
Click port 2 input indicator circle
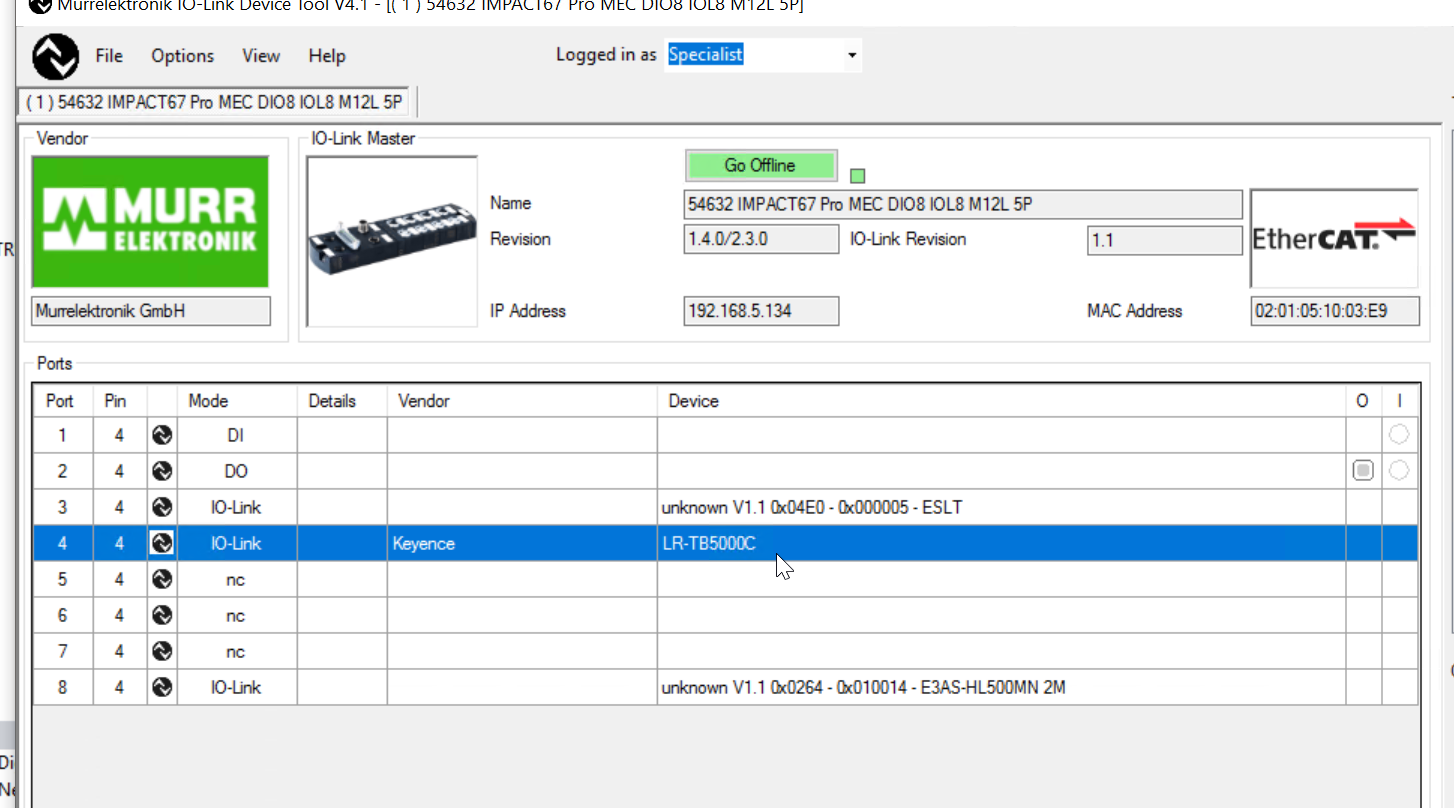1399,470
